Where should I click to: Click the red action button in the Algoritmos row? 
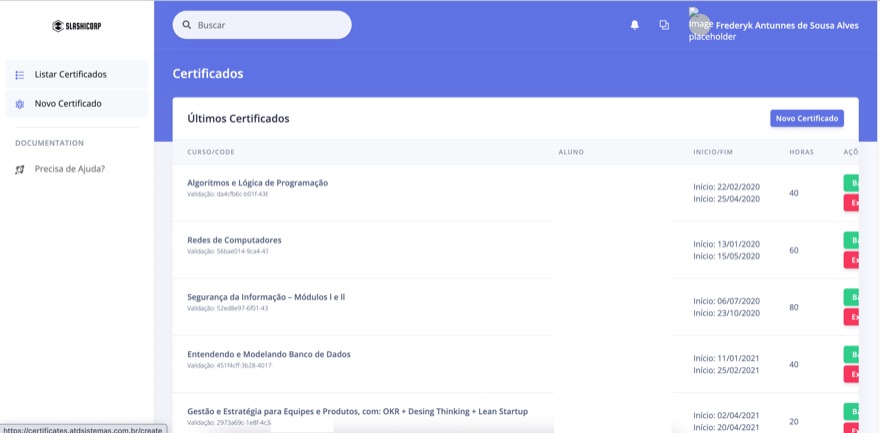pyautogui.click(x=851, y=202)
